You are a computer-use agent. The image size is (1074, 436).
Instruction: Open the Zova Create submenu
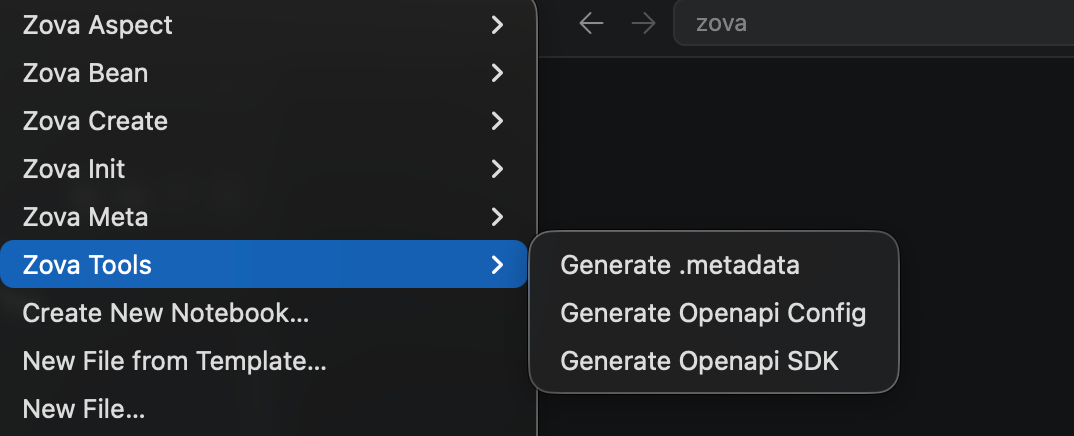(x=95, y=121)
